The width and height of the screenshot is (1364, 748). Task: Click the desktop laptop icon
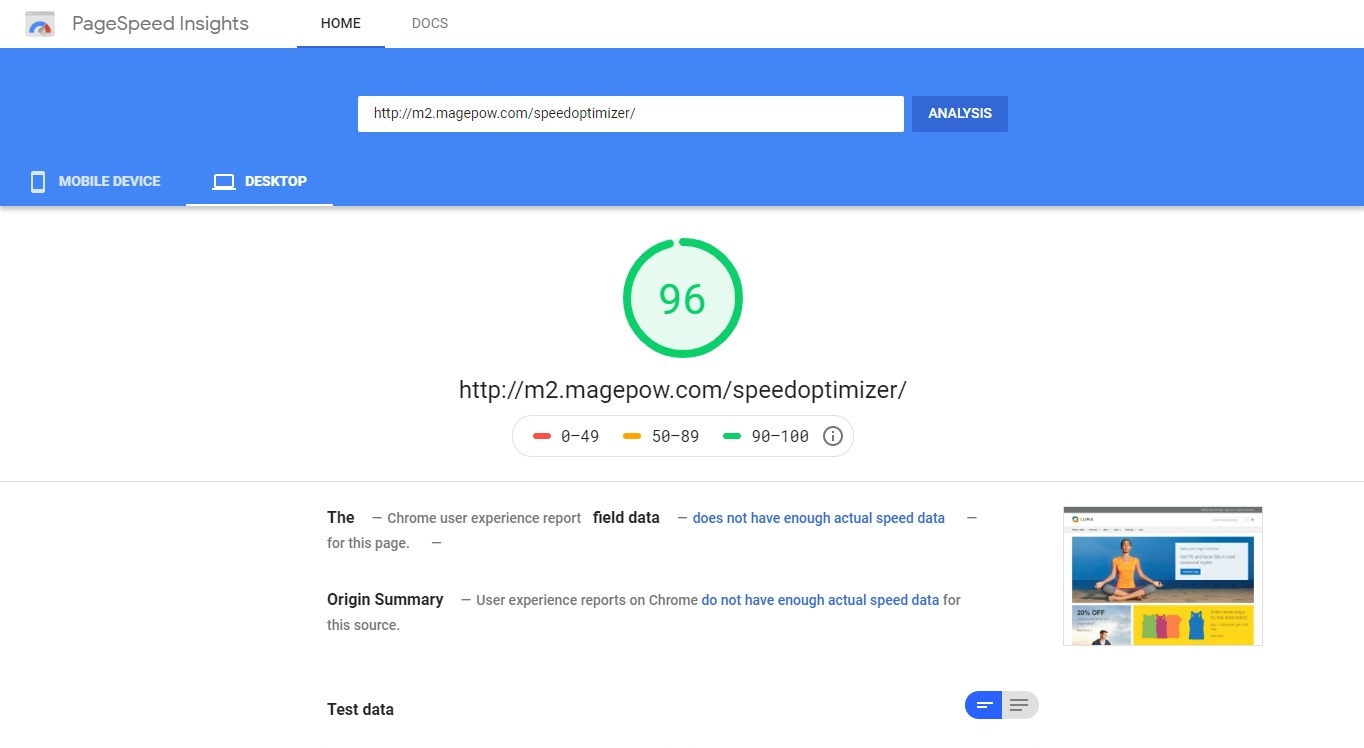[224, 182]
